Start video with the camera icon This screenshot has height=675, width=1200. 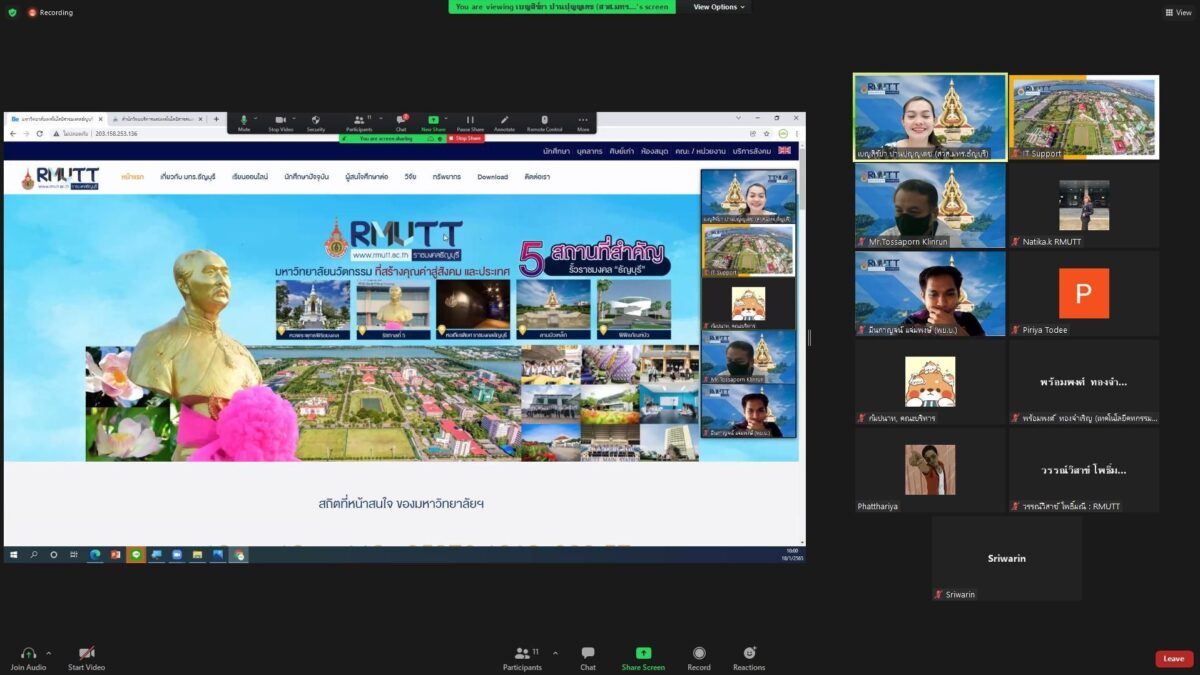(86, 653)
